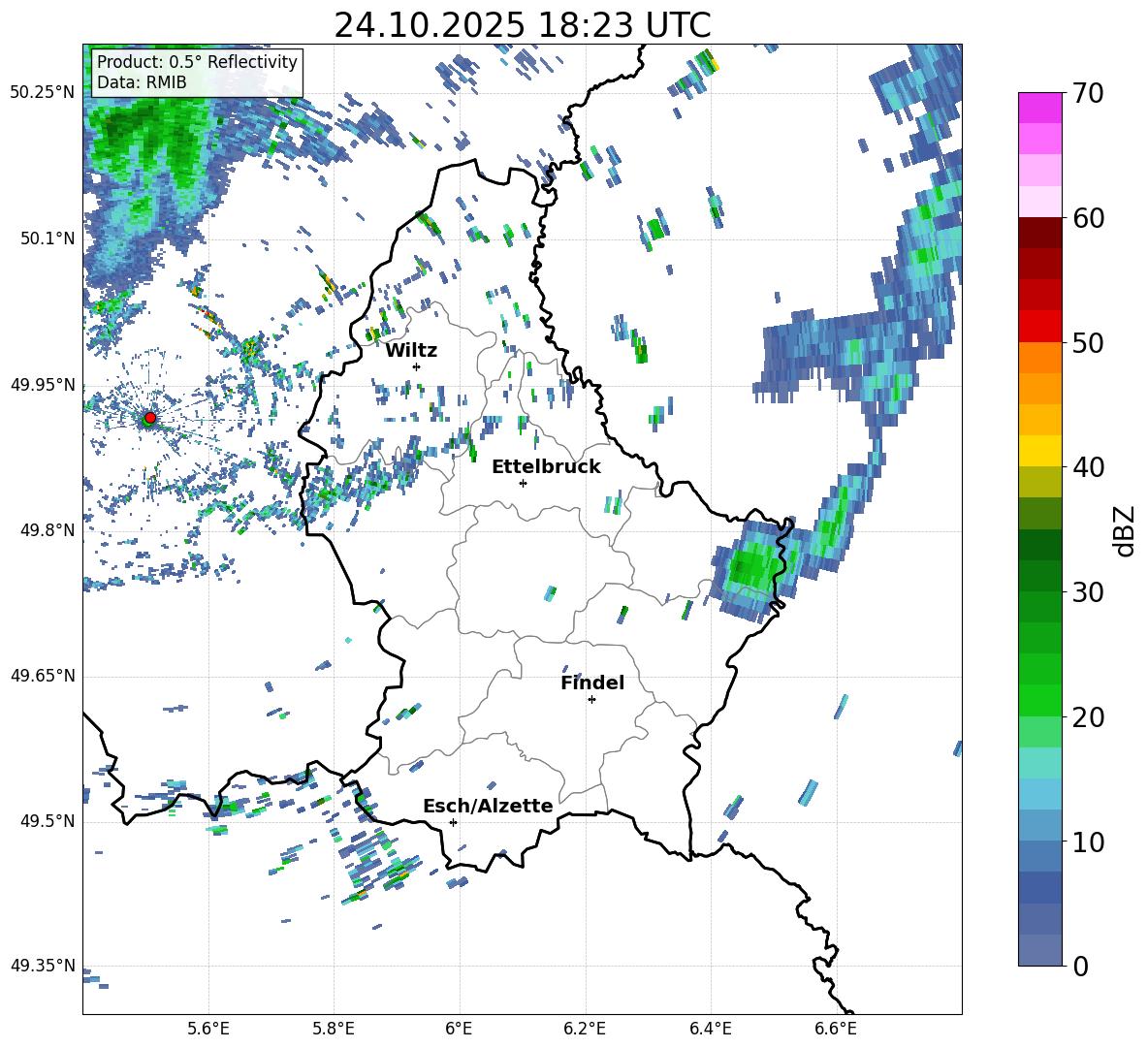The width and height of the screenshot is (1148, 1048).
Task: Pick the bright green colorbar segment near 20
Action: point(1039,700)
